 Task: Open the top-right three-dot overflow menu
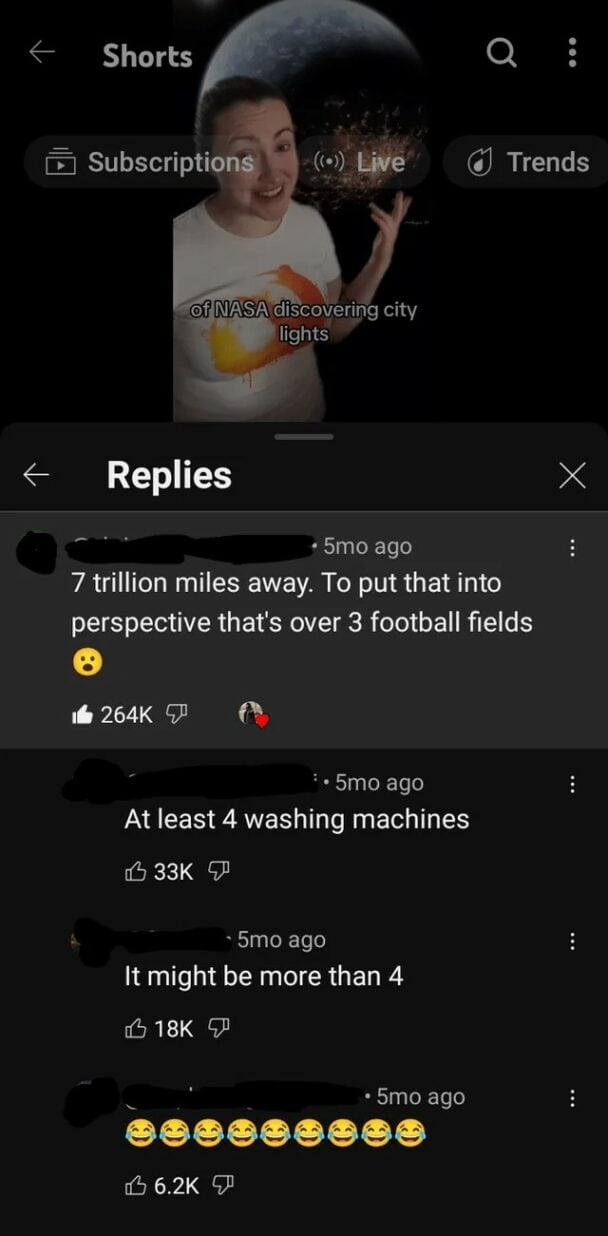click(x=572, y=53)
